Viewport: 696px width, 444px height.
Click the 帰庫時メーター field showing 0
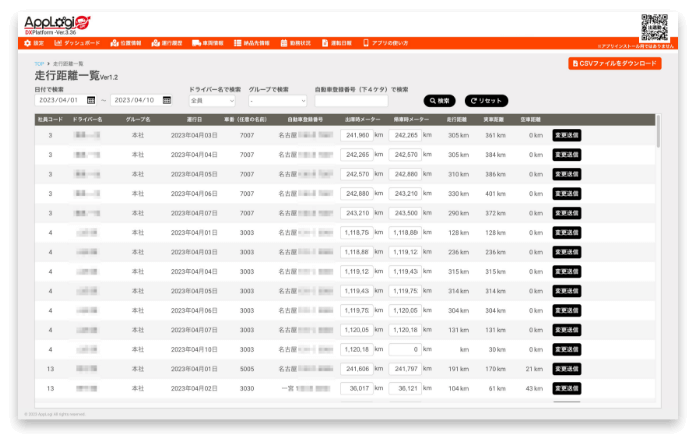click(x=405, y=349)
